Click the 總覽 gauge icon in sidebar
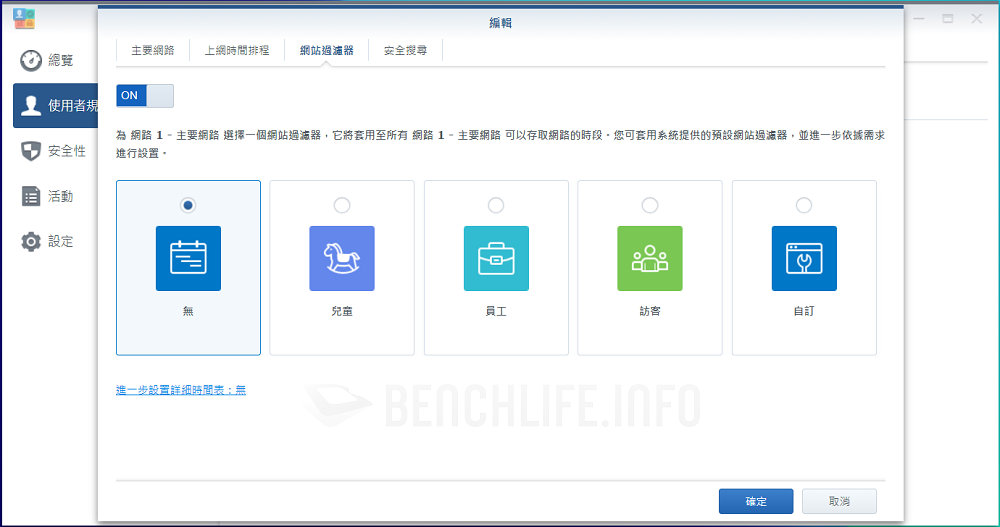This screenshot has height=527, width=1000. click(x=31, y=61)
